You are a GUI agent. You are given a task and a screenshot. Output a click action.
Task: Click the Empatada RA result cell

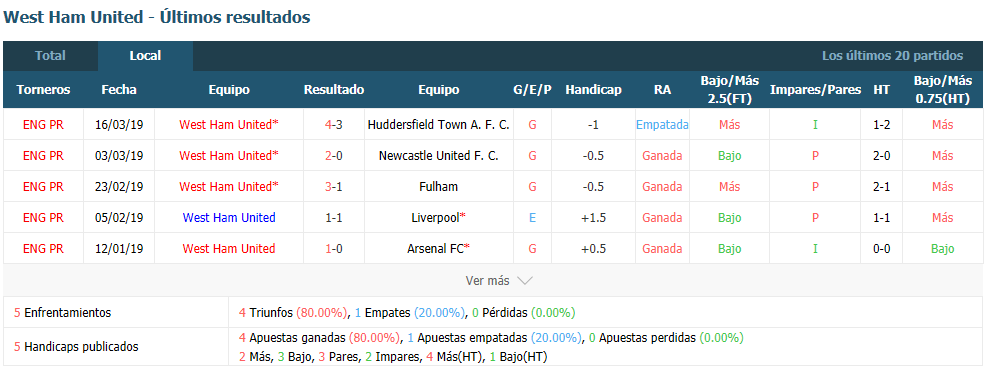pyautogui.click(x=662, y=125)
